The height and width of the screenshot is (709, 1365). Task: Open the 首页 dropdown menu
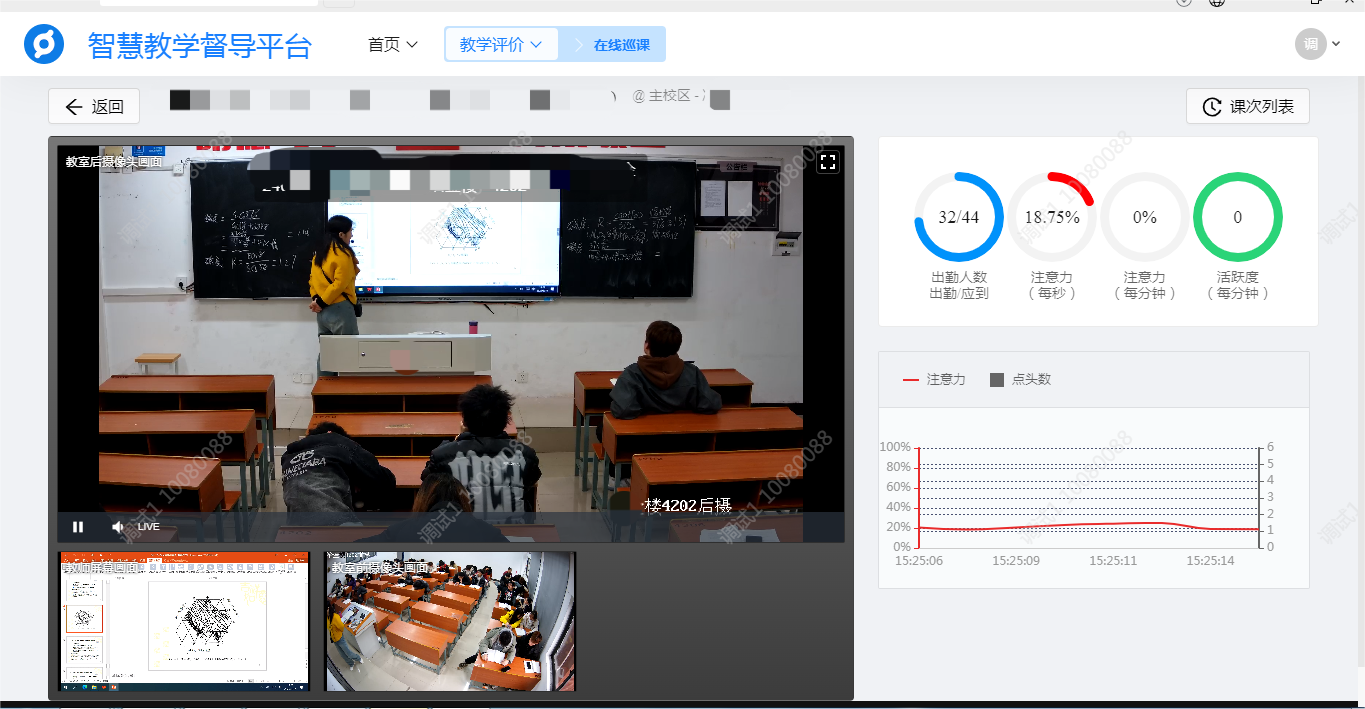coord(391,44)
